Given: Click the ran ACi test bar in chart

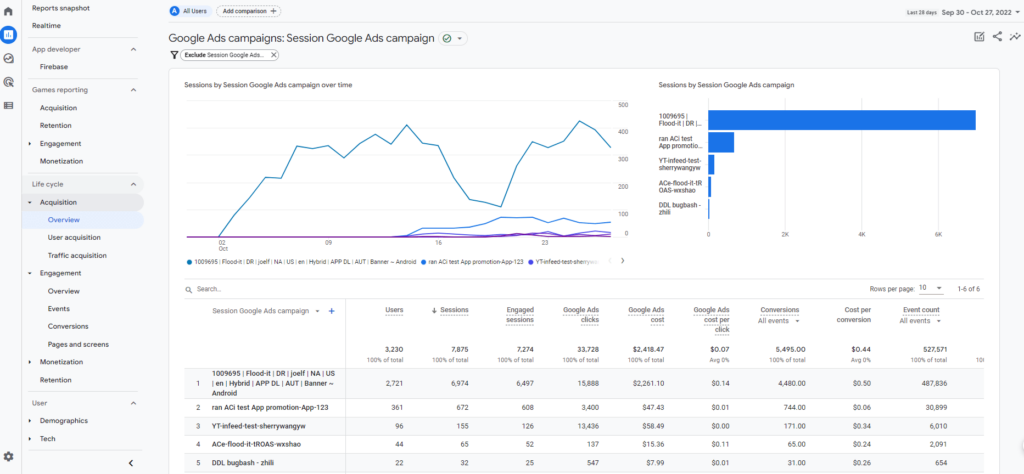Looking at the screenshot, I should [721, 142].
